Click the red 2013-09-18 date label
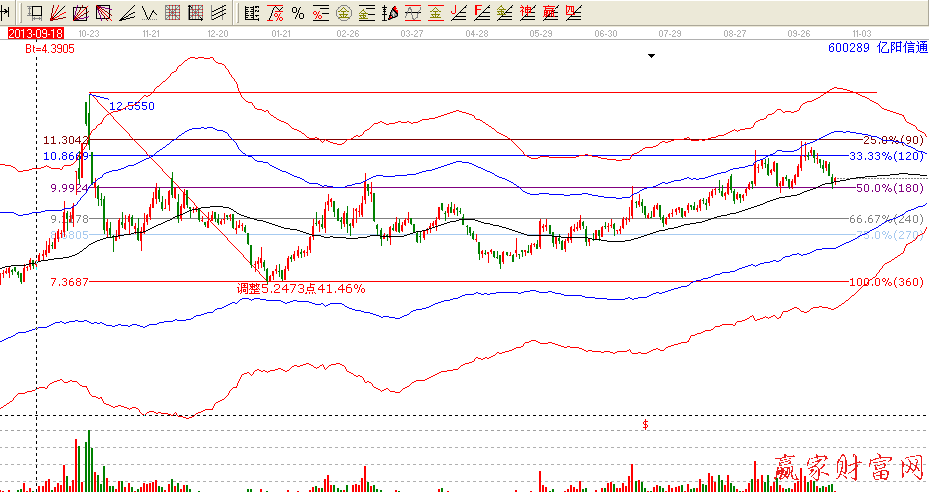Screen dimensions: 929x492 click(x=28, y=32)
